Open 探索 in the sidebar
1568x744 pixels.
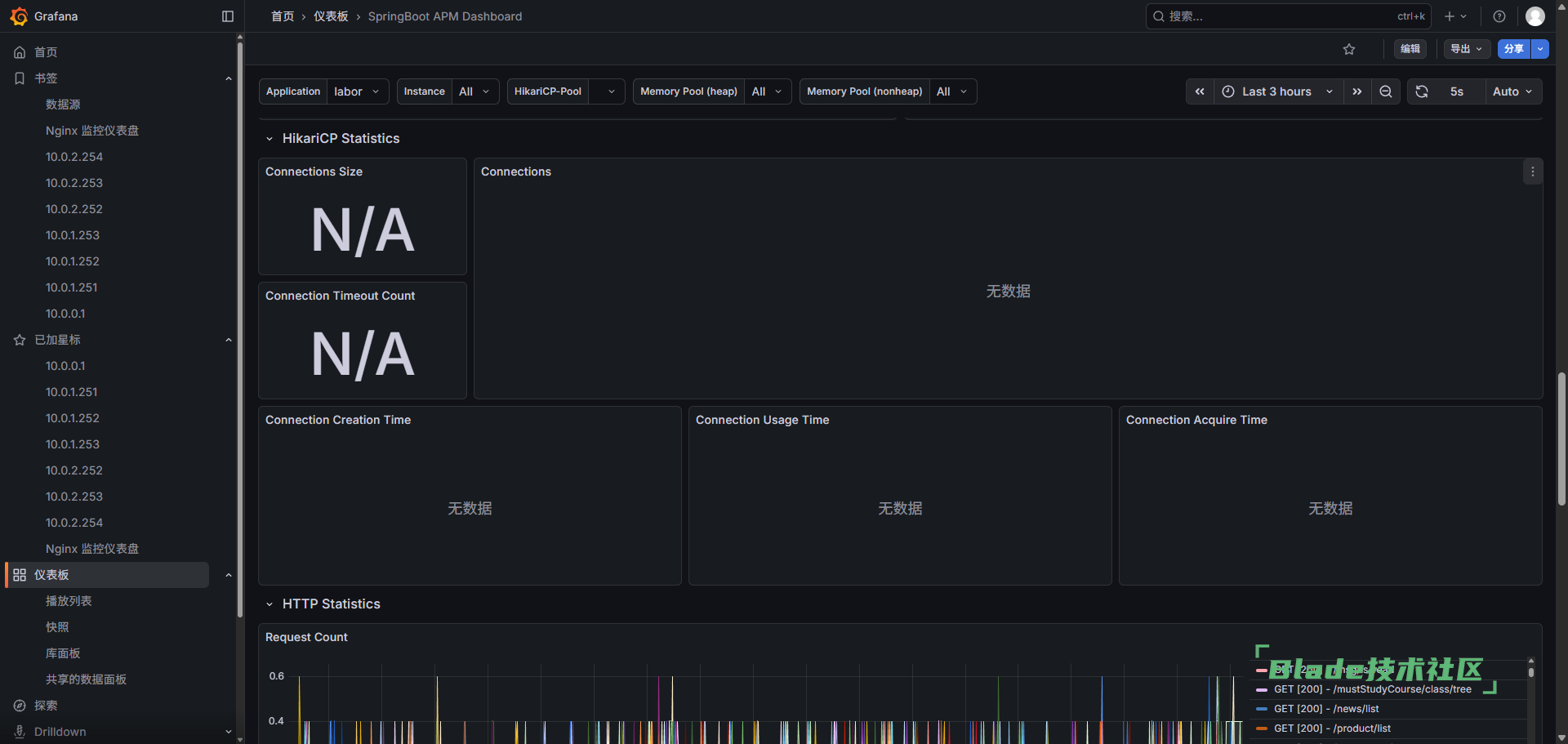pyautogui.click(x=46, y=706)
